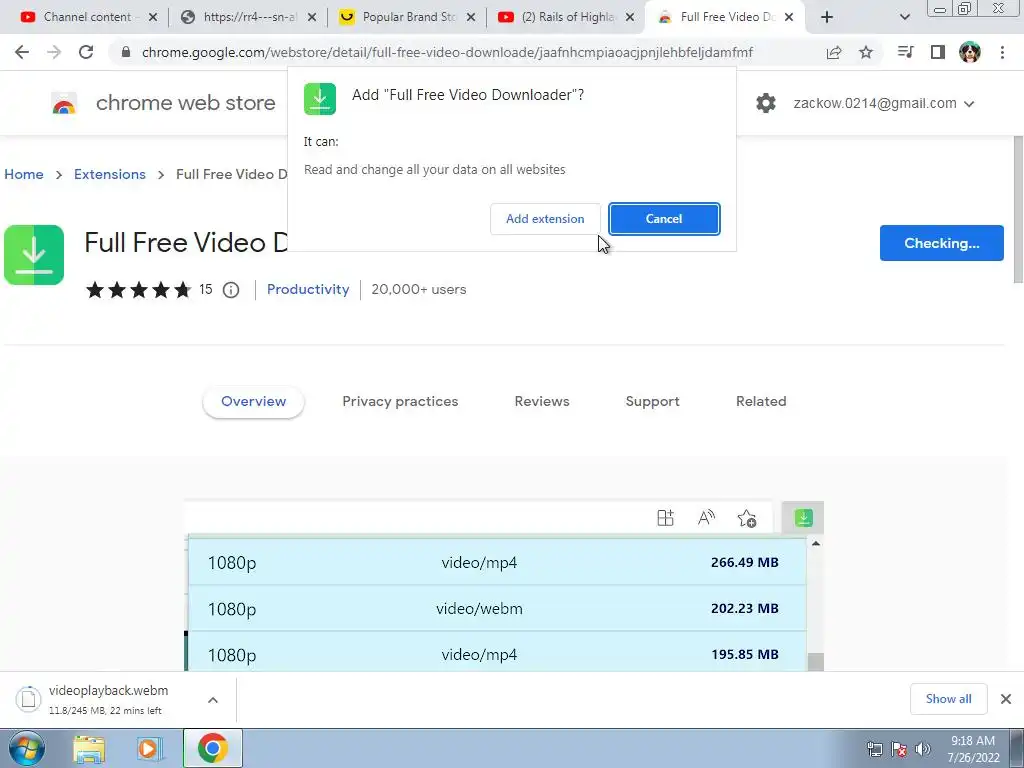This screenshot has height=768, width=1024.
Task: Click the address bar URL
Action: coord(447,52)
